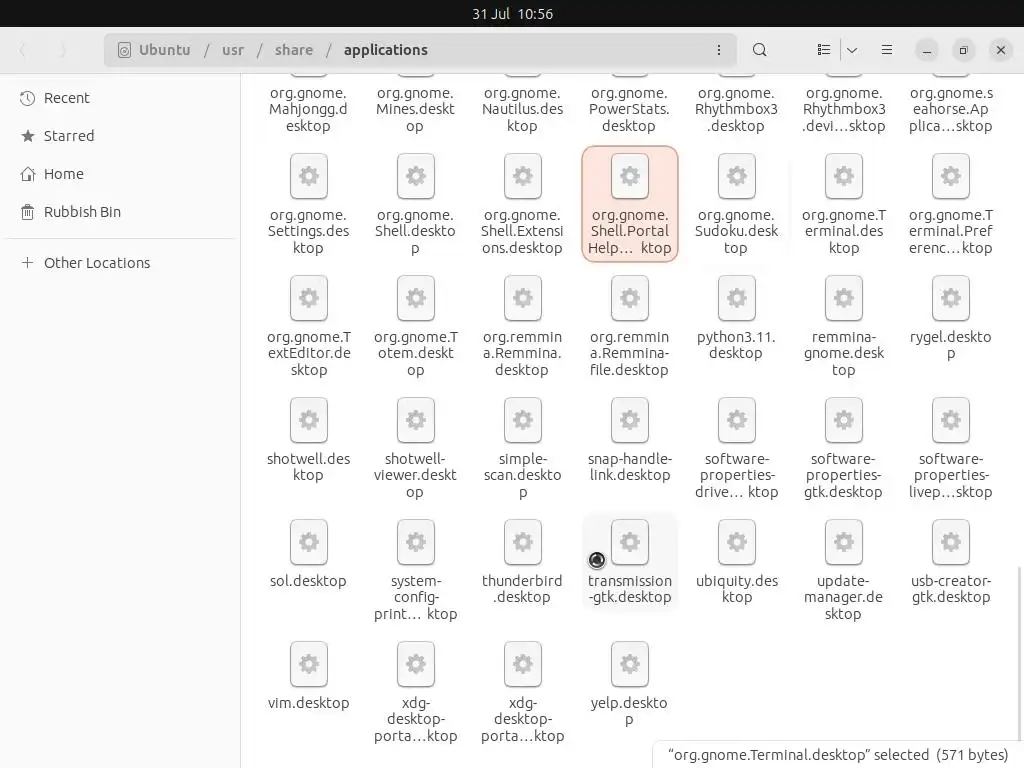
Task: Expand view options dropdown chevron
Action: coord(852,50)
